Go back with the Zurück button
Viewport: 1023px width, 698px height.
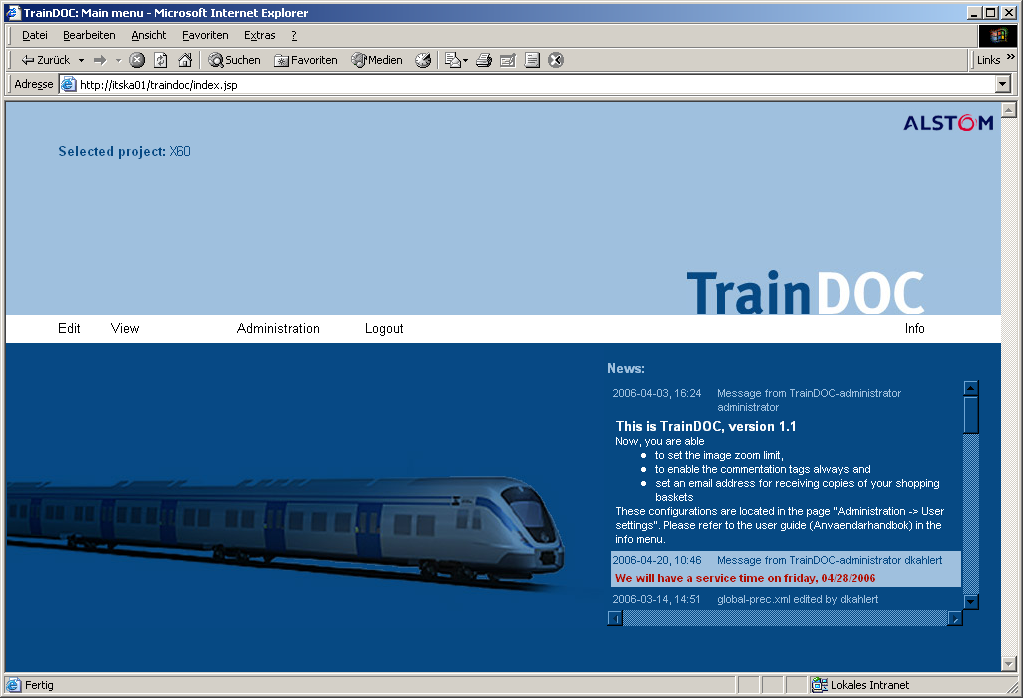tap(45, 60)
